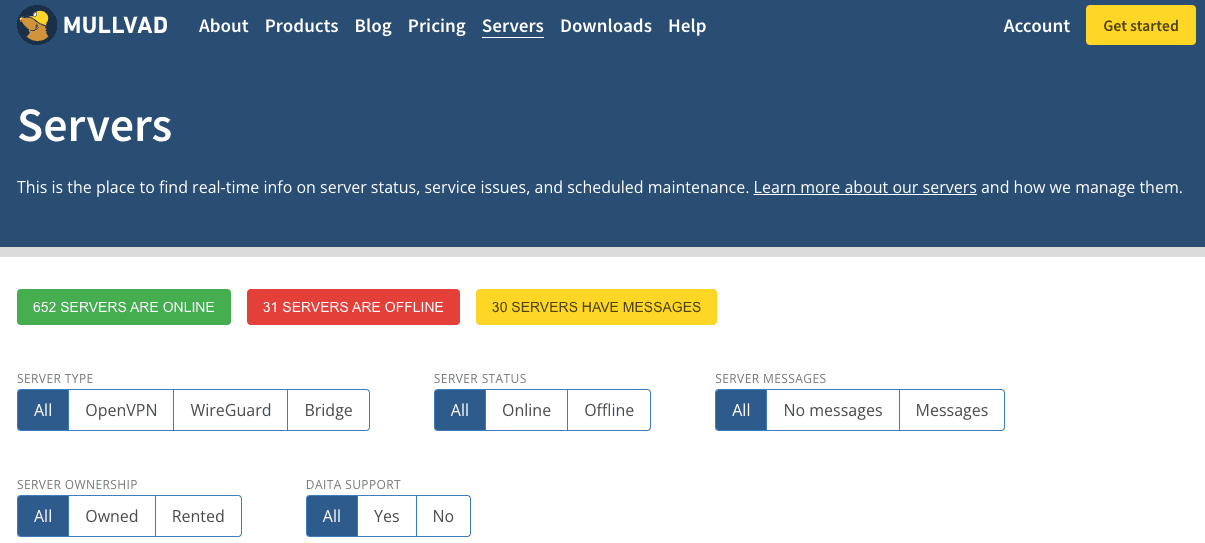The height and width of the screenshot is (543, 1205).
Task: Open the Help section
Action: [687, 26]
